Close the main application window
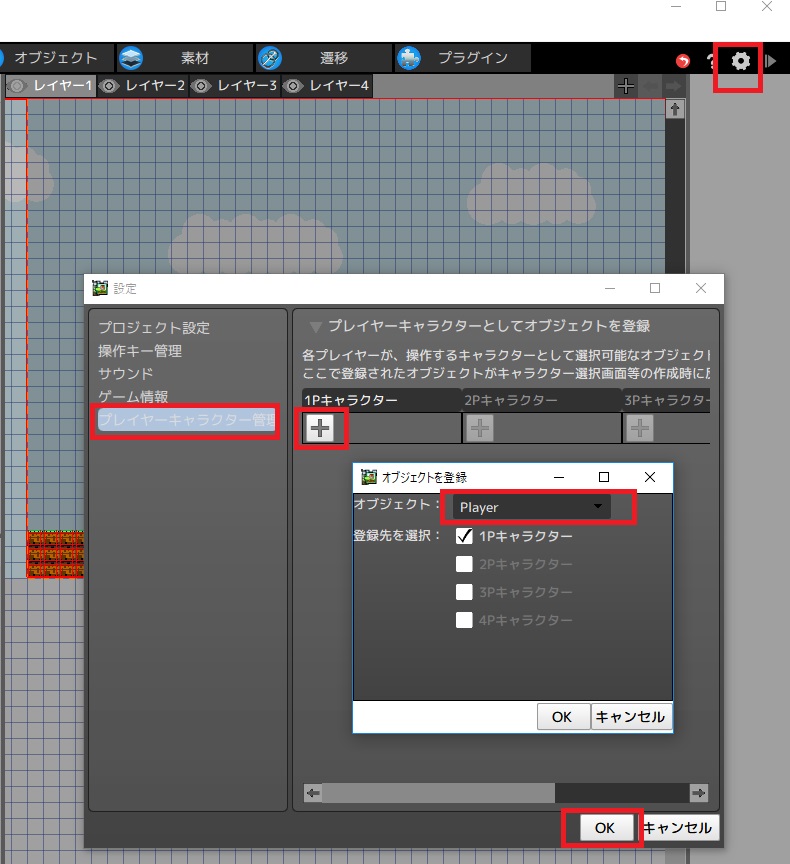The image size is (790, 864). coord(767,6)
